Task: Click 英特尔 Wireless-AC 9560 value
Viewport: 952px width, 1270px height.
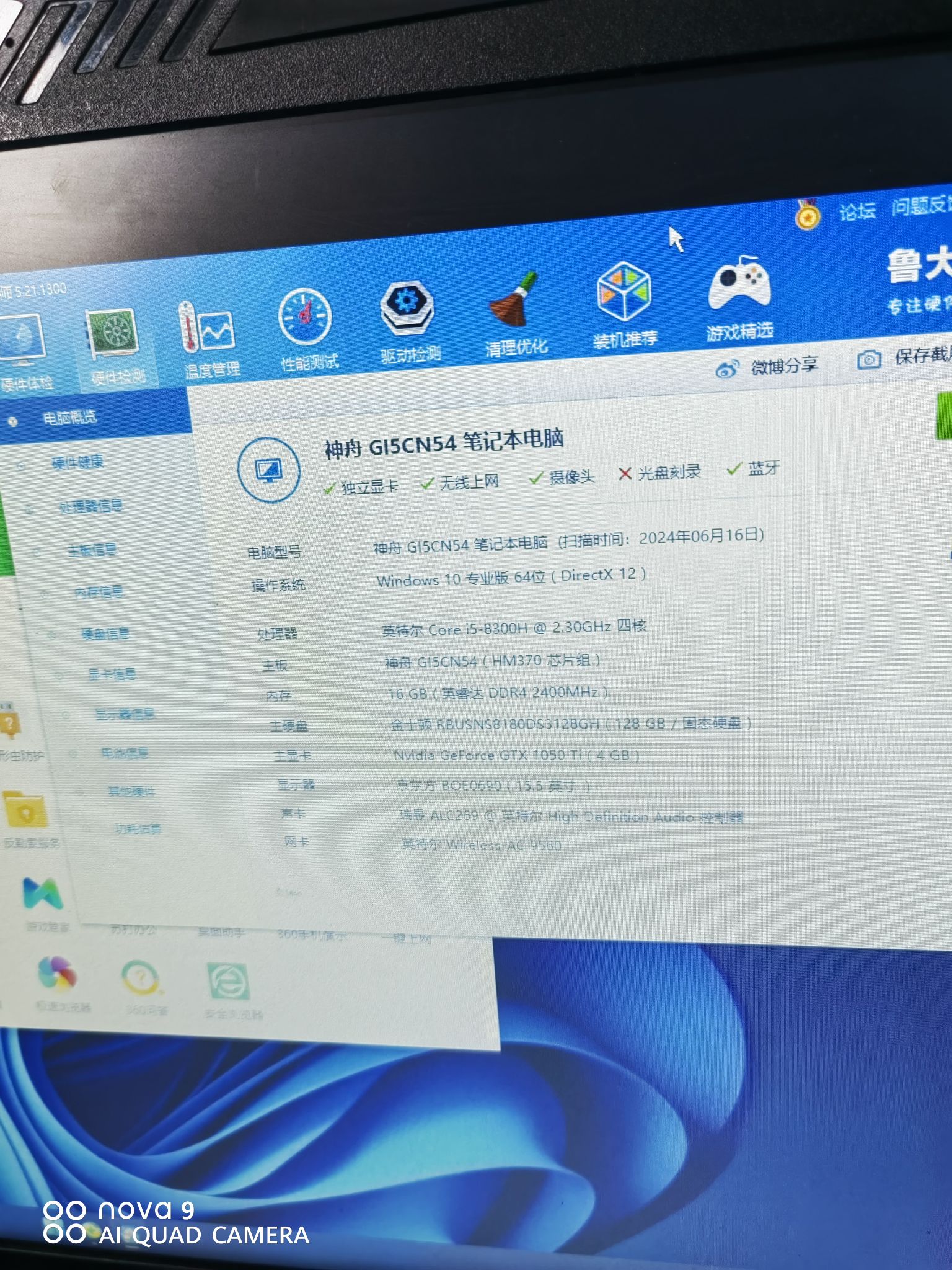Action: point(482,845)
